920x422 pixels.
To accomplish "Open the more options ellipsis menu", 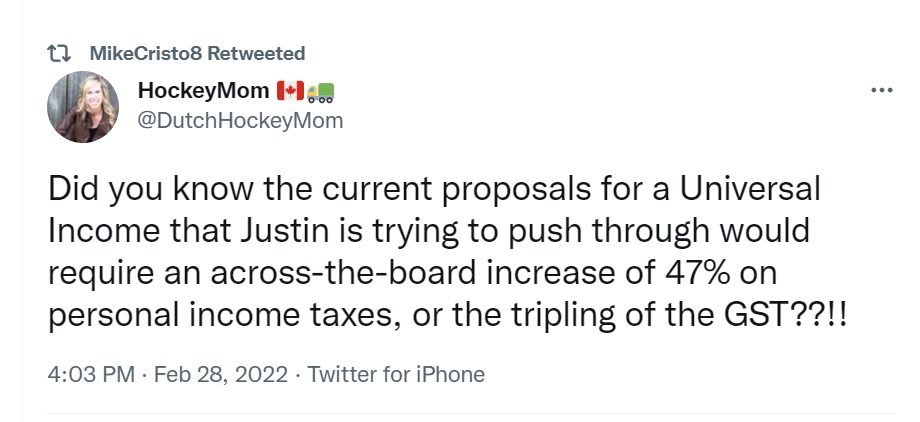I will [881, 91].
